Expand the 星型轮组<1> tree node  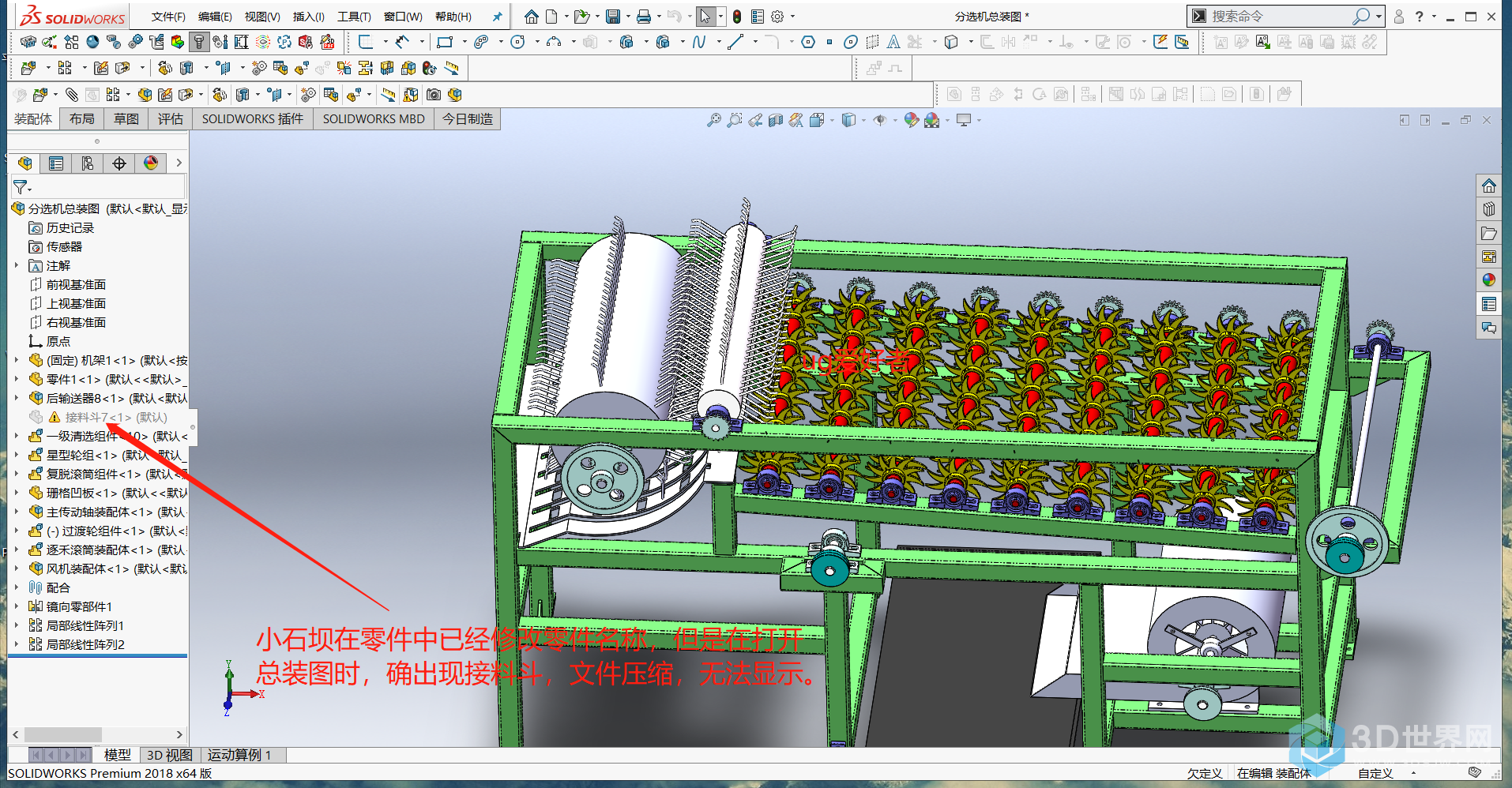tap(17, 455)
